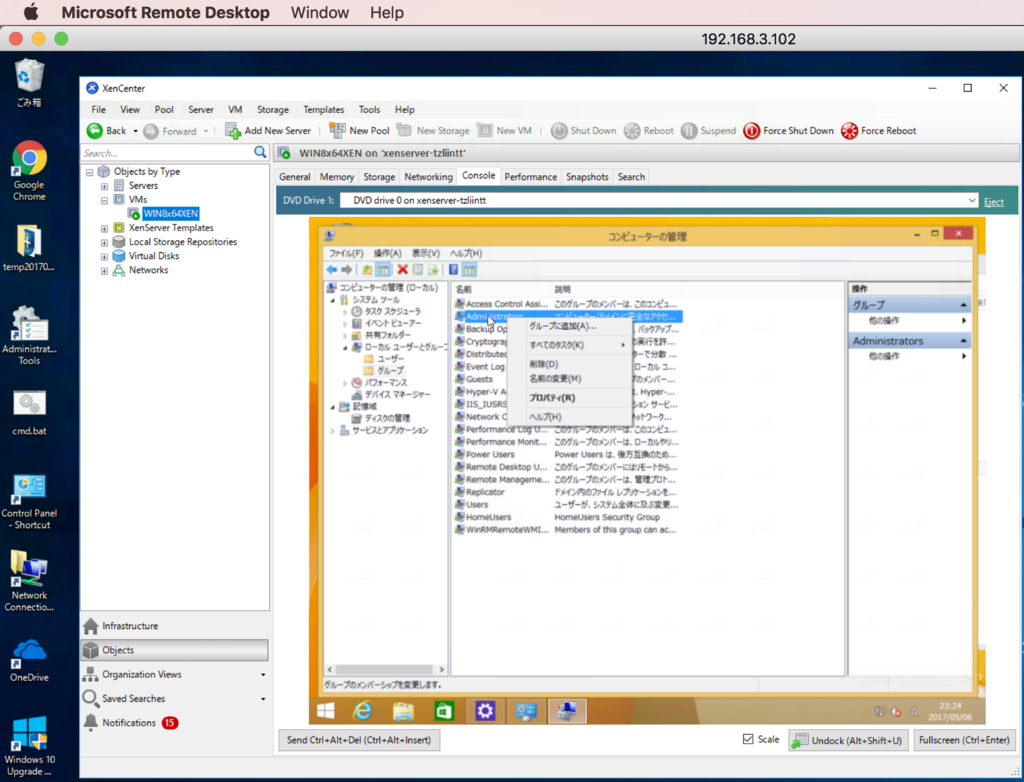Open the macOS Window menu
The image size is (1024, 782).
tap(320, 12)
